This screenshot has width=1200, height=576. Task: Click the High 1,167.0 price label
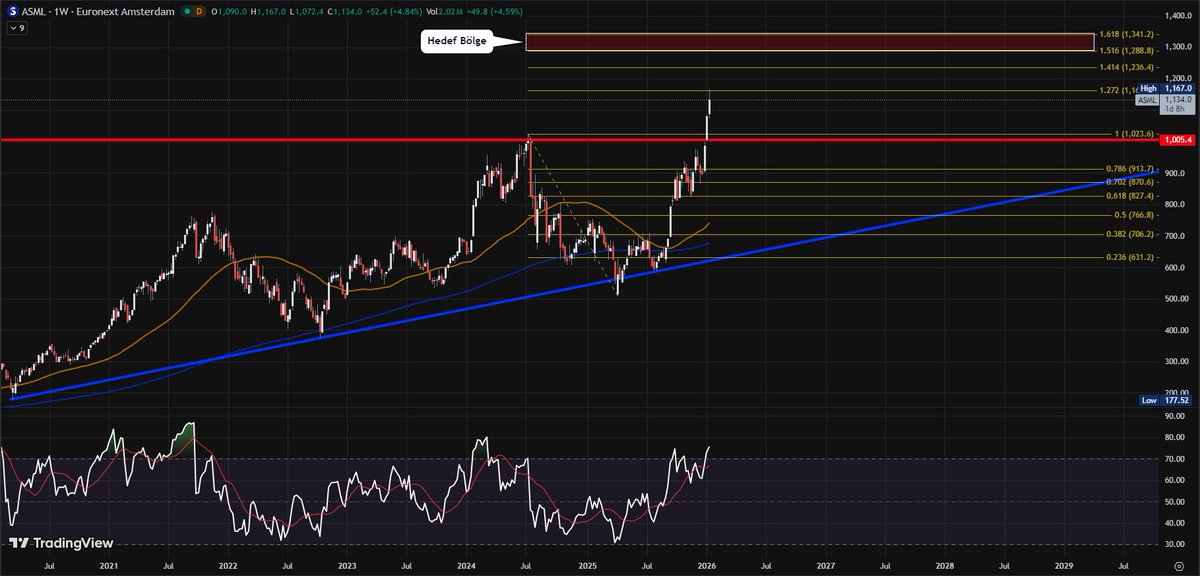coord(1165,88)
